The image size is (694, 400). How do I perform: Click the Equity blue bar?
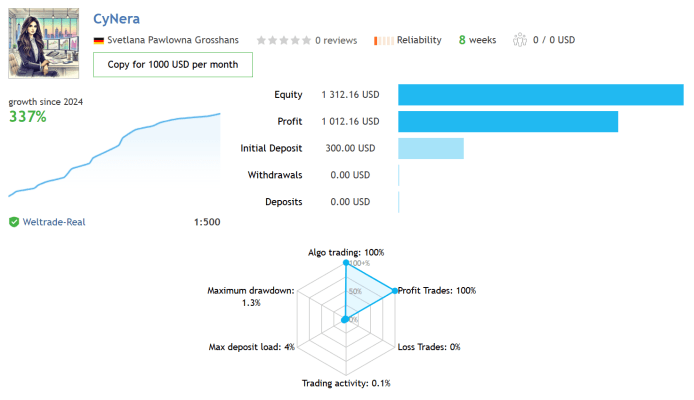(x=540, y=95)
